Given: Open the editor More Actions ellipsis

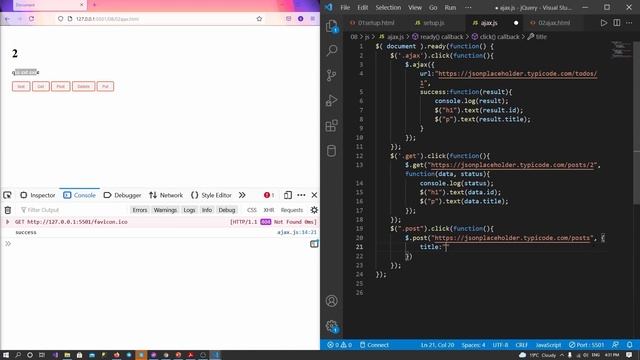Looking at the screenshot, I should (x=629, y=23).
